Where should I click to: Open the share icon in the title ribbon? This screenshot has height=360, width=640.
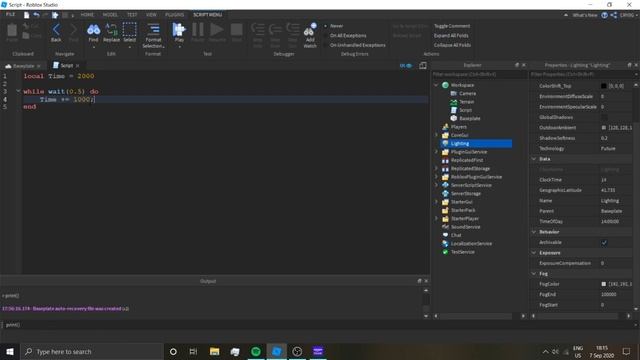click(x=613, y=15)
